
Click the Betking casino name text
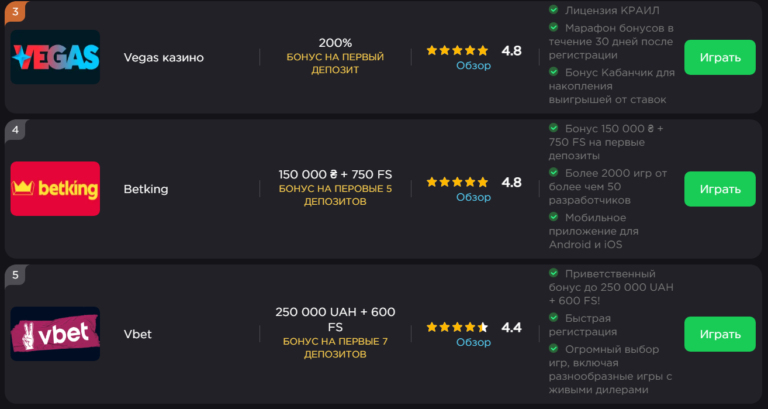tap(146, 189)
